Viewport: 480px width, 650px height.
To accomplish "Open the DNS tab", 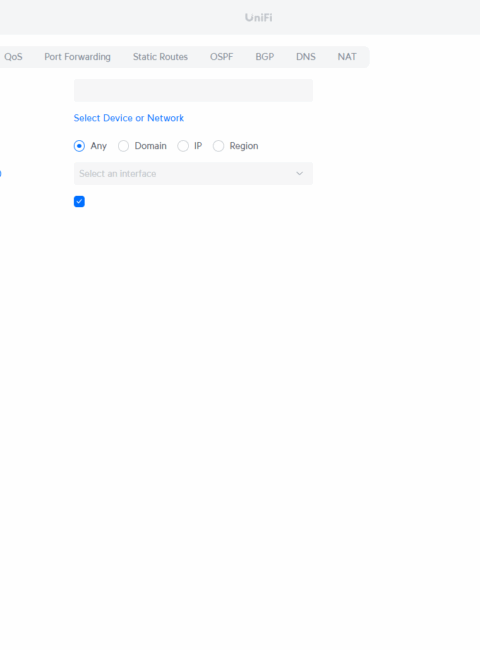I will (x=306, y=57).
